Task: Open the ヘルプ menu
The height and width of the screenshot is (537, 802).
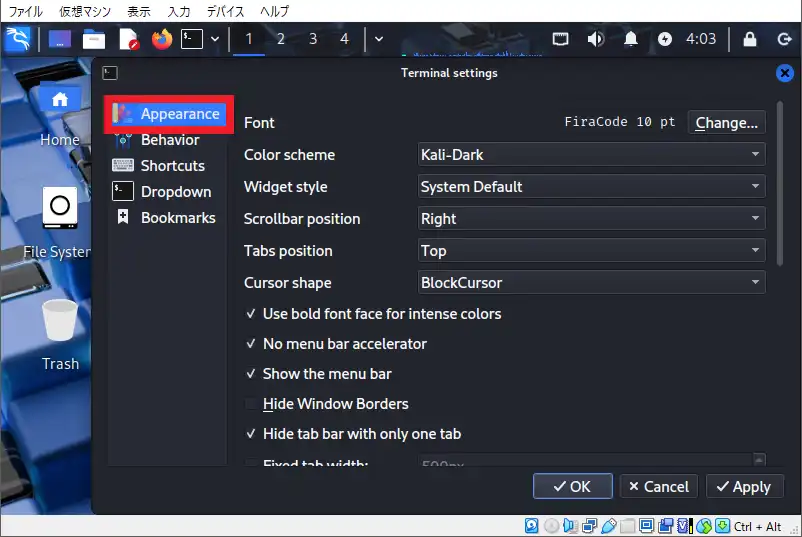Action: [274, 11]
